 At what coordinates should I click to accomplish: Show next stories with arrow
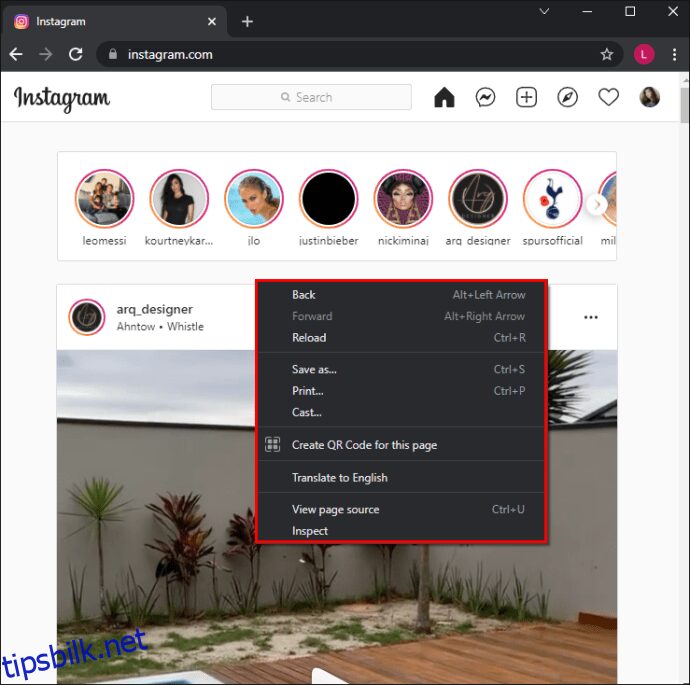pos(597,205)
